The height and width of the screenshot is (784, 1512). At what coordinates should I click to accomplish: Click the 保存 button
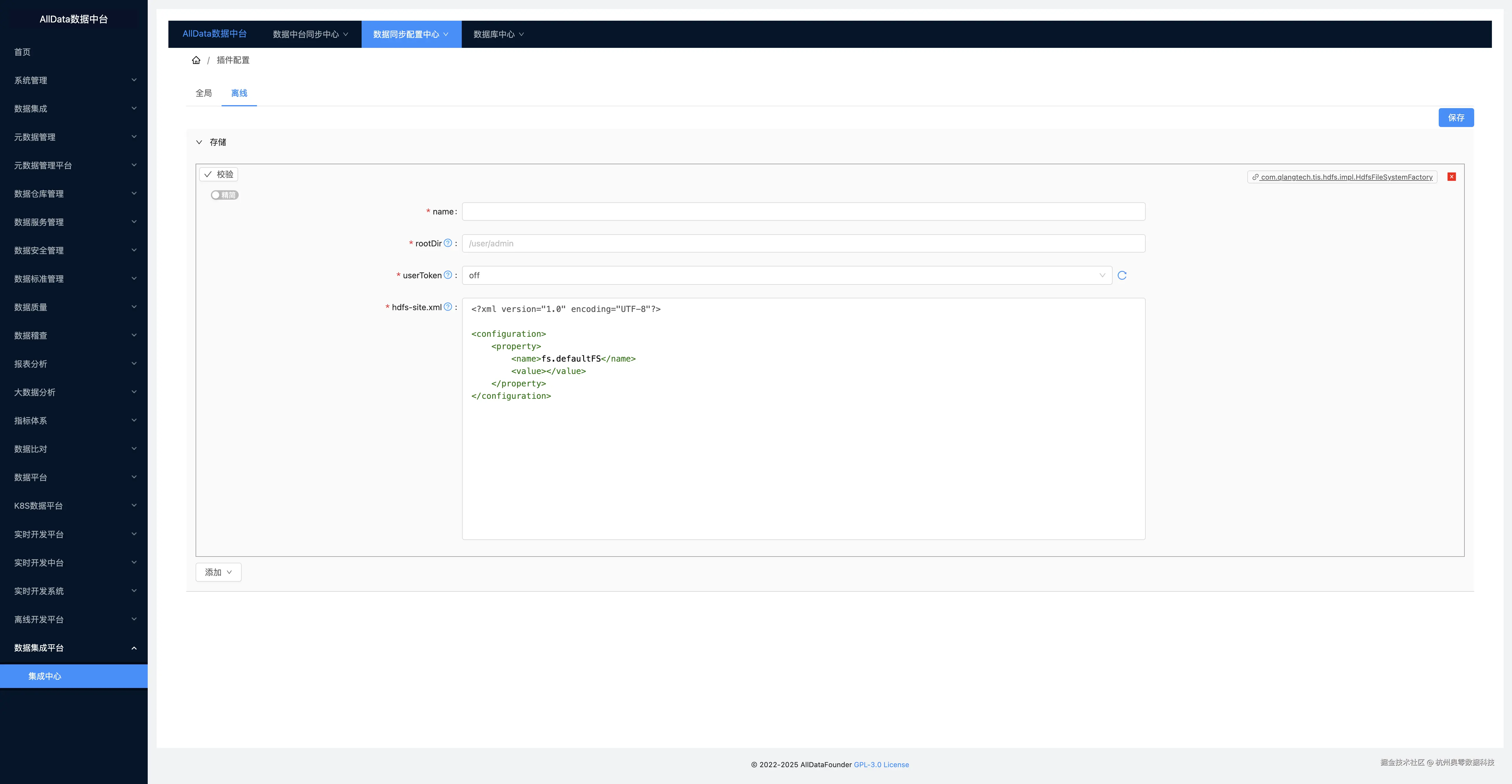click(1456, 117)
